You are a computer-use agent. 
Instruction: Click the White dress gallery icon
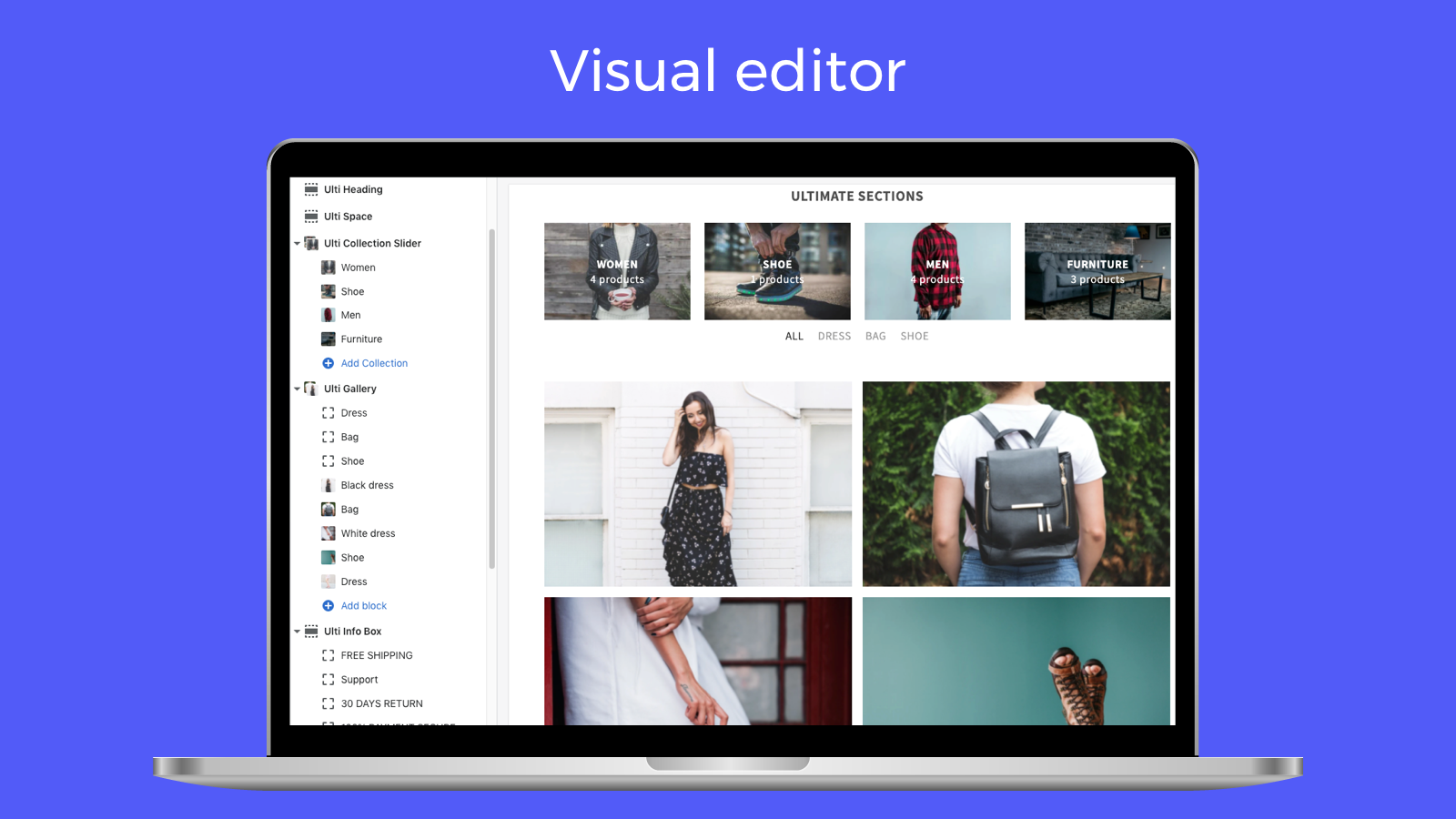coord(328,533)
